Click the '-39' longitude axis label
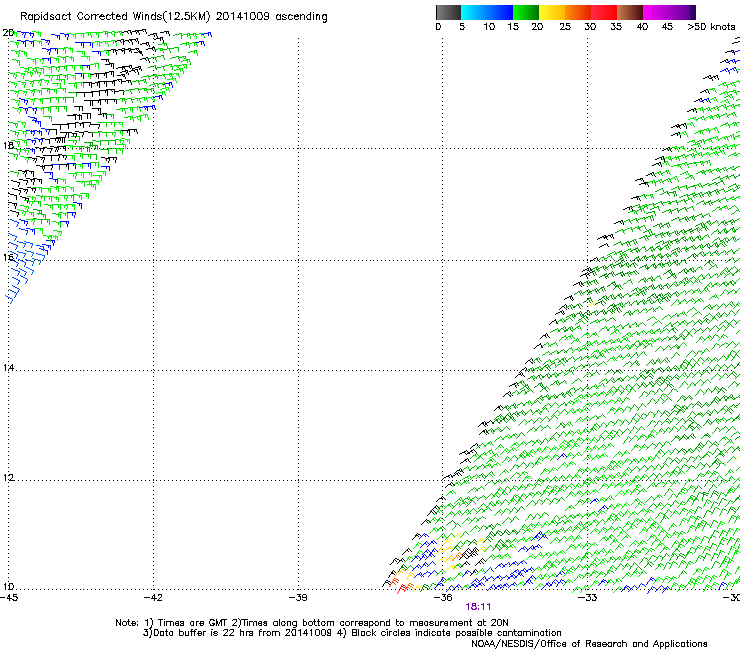Viewport: 740px width, 650px height. point(298,598)
